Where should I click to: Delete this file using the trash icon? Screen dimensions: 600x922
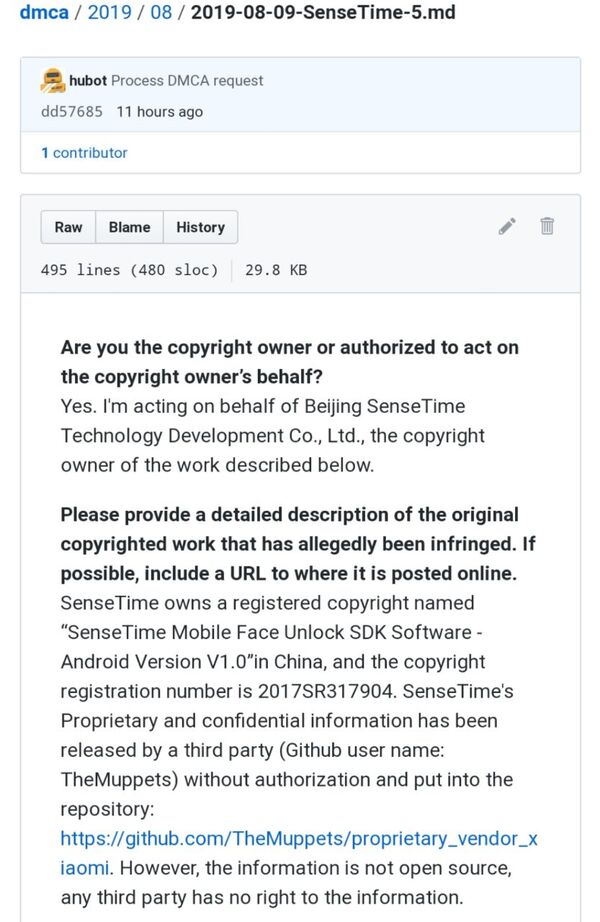pos(547,226)
